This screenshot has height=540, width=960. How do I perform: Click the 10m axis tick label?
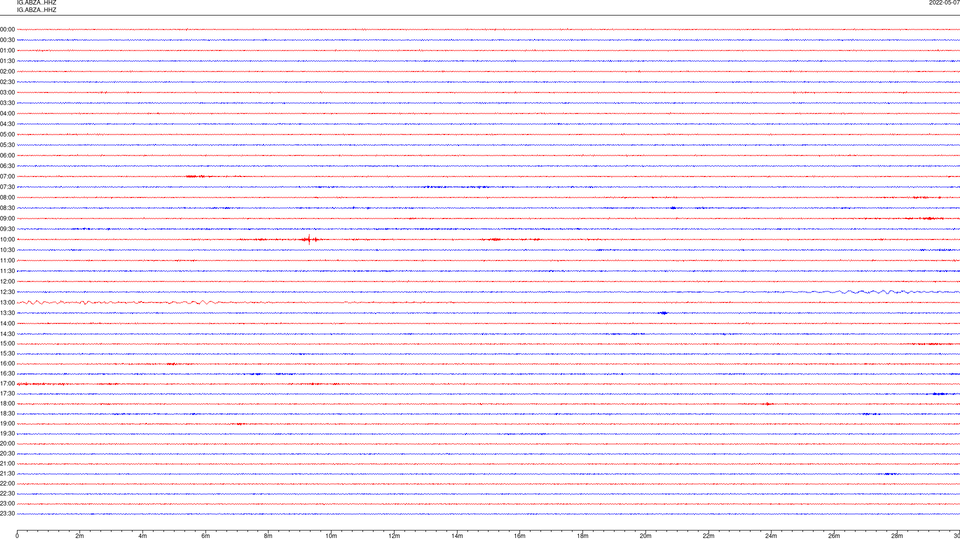pos(331,536)
